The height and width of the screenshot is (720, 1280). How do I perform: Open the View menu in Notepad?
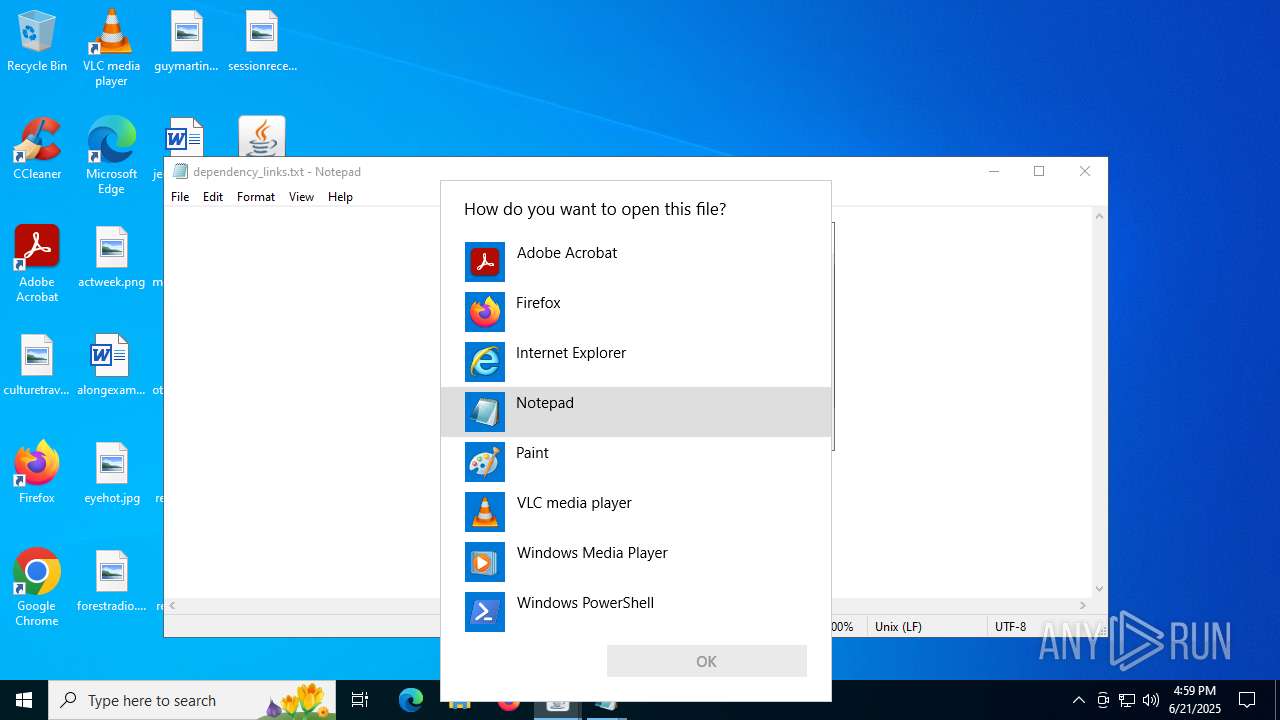click(301, 197)
